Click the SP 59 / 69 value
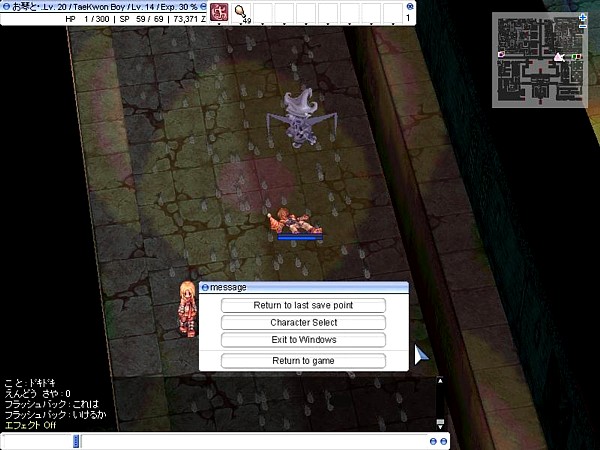The image size is (600, 450). pos(141,19)
